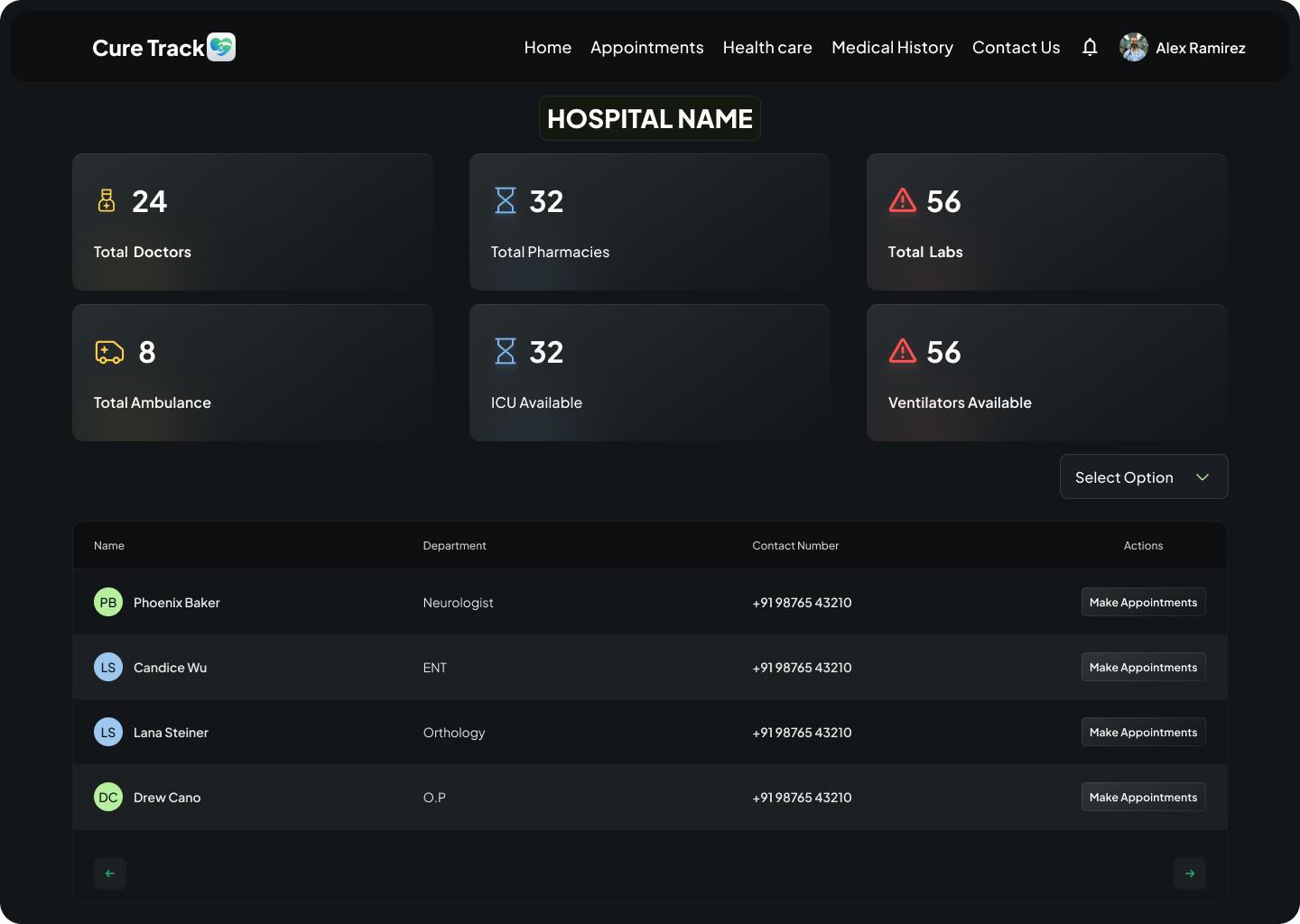
Task: Click hourglass icon on Total Pharmacies card
Action: 506,200
